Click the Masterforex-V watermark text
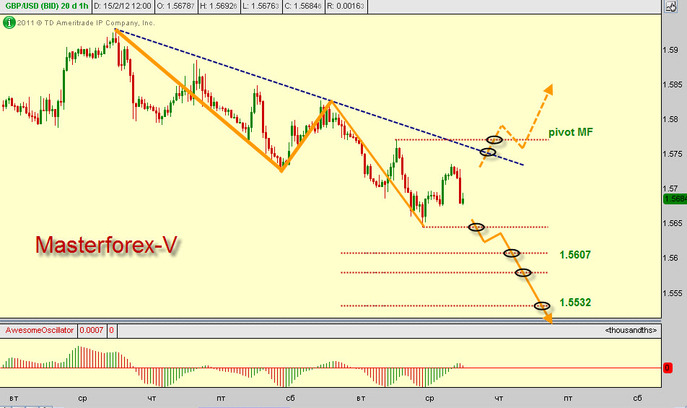This screenshot has width=687, height=408. point(106,245)
